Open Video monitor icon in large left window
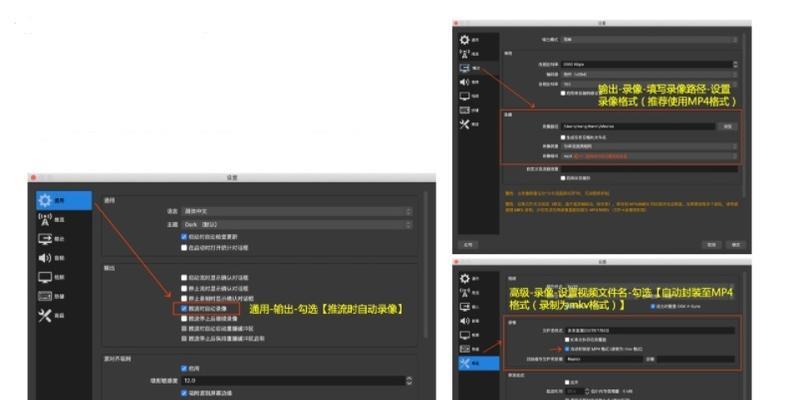The width and height of the screenshot is (797, 400). click(x=45, y=277)
